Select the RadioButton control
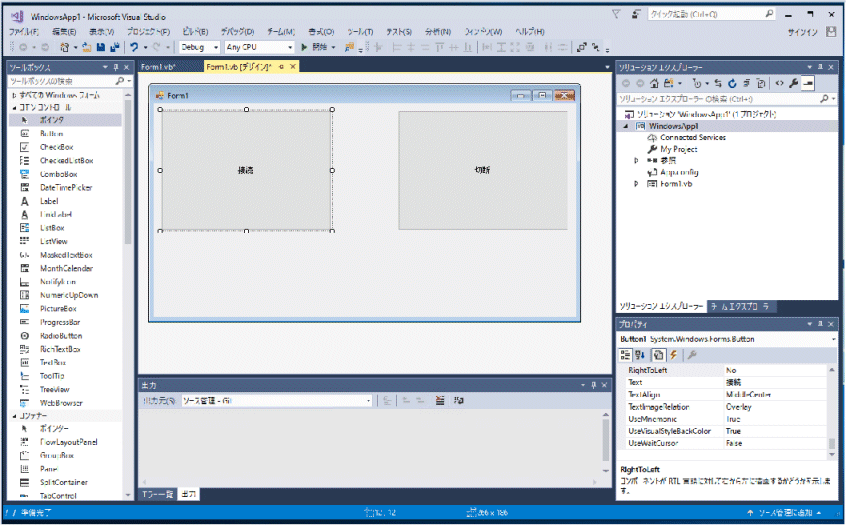This screenshot has height=525, width=846. (61, 336)
